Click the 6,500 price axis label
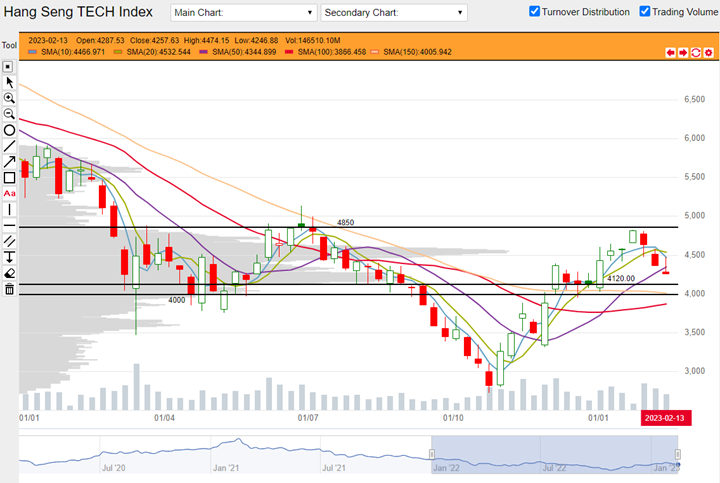This screenshot has height=483, width=720. 694,99
